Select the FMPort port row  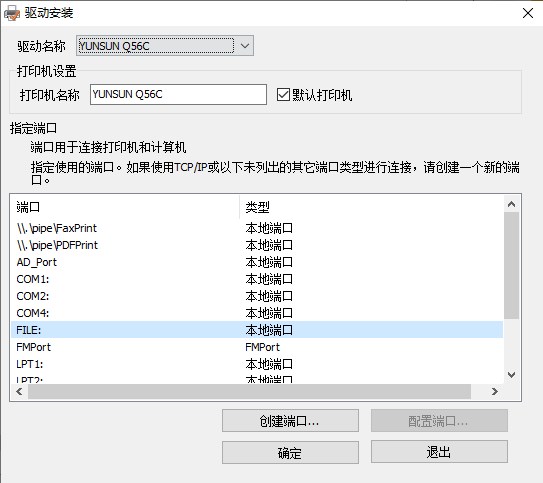tap(257, 347)
